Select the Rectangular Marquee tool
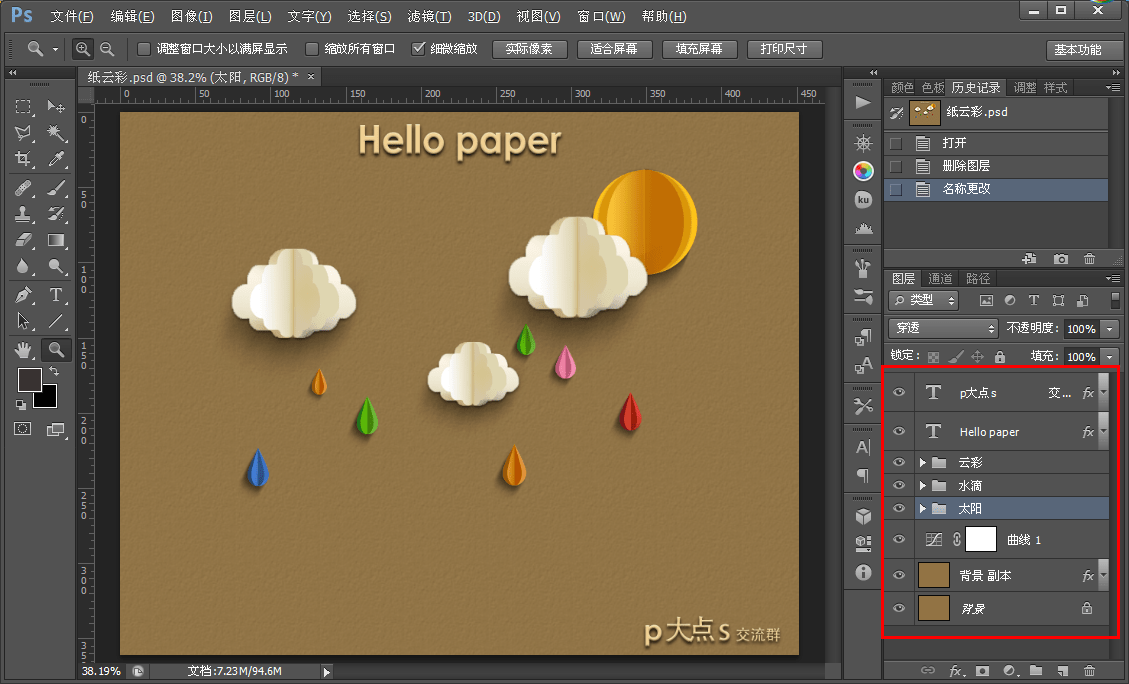The height and width of the screenshot is (684, 1129). click(23, 107)
